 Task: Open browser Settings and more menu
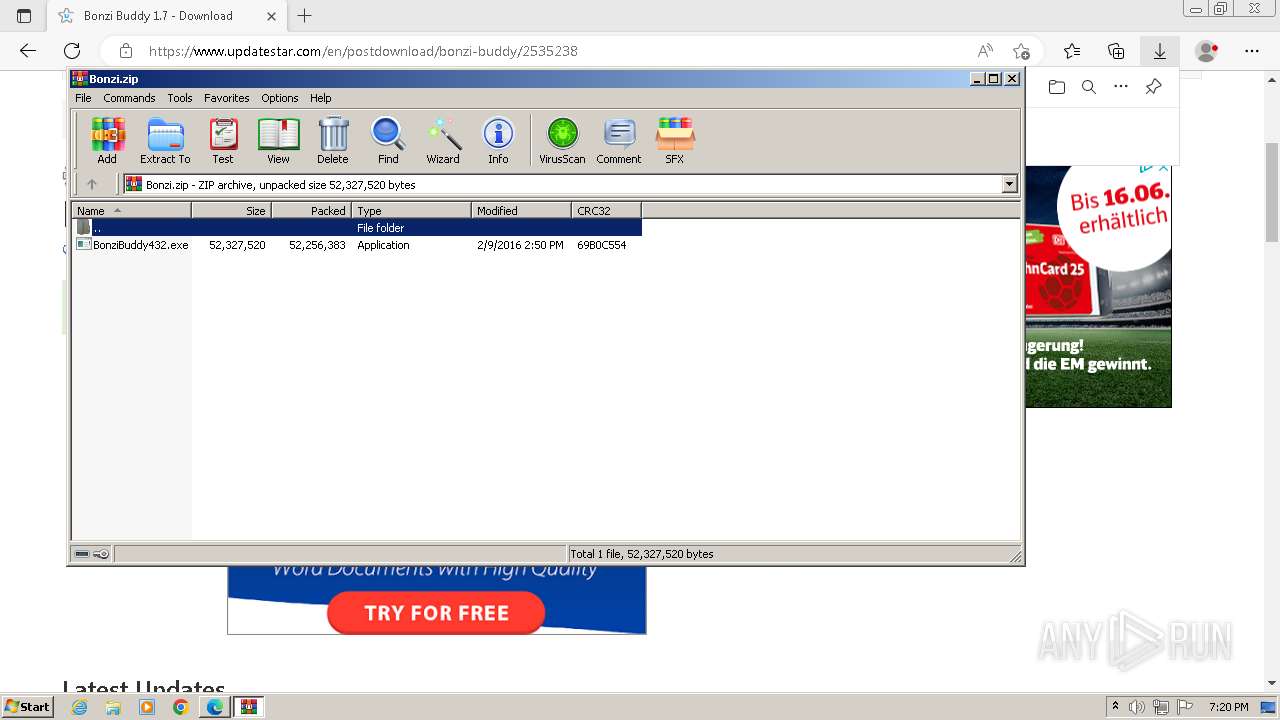pos(1252,51)
